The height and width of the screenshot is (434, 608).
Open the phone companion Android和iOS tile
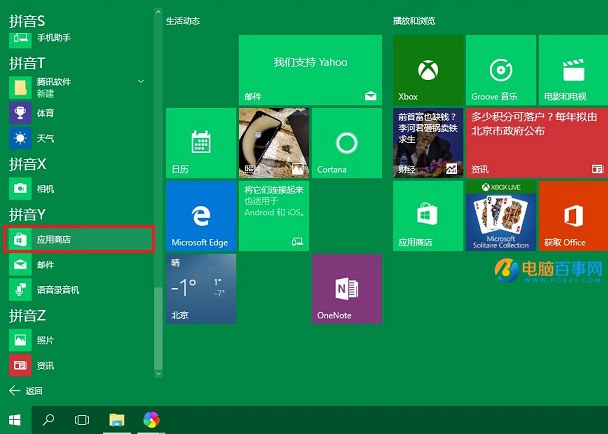pos(274,216)
